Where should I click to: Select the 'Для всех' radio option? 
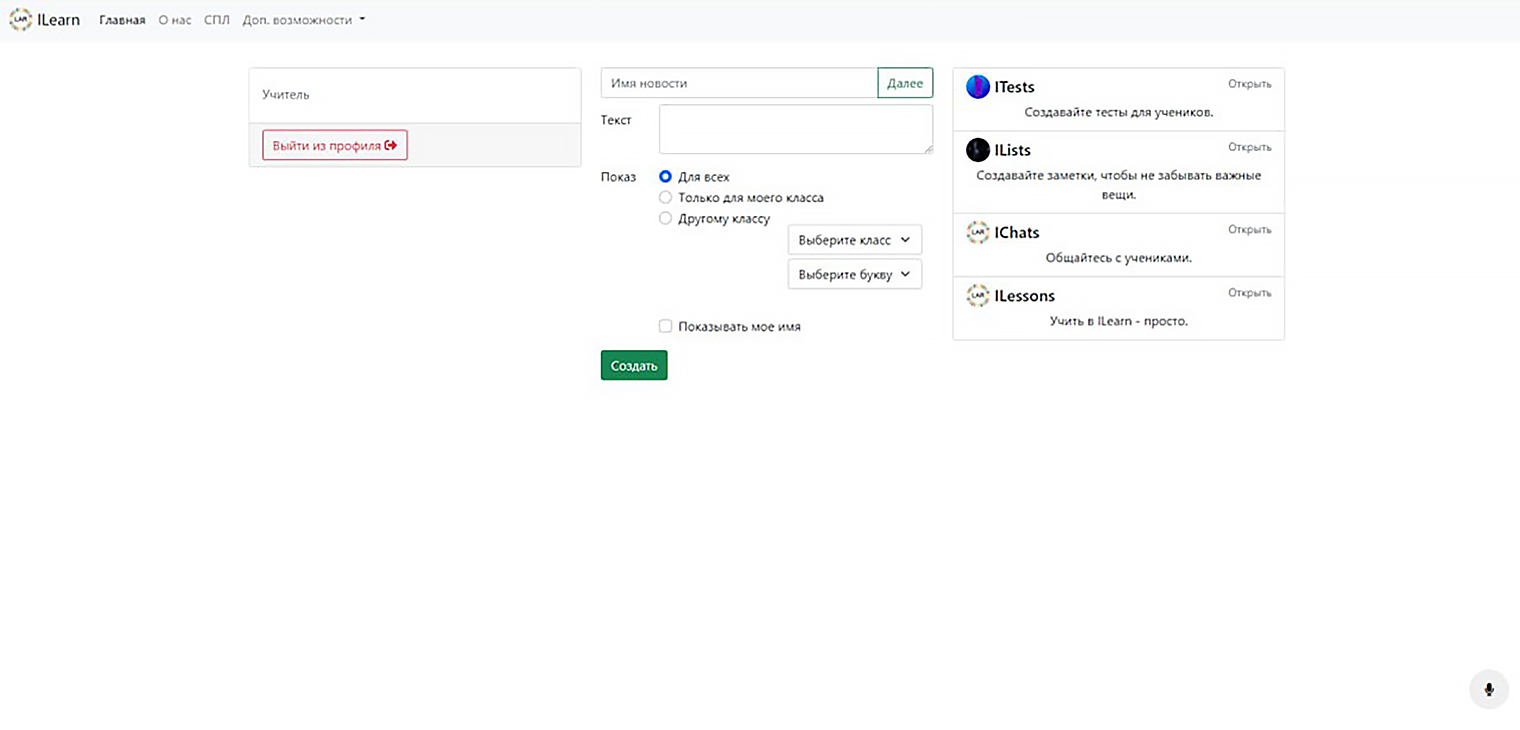[665, 177]
